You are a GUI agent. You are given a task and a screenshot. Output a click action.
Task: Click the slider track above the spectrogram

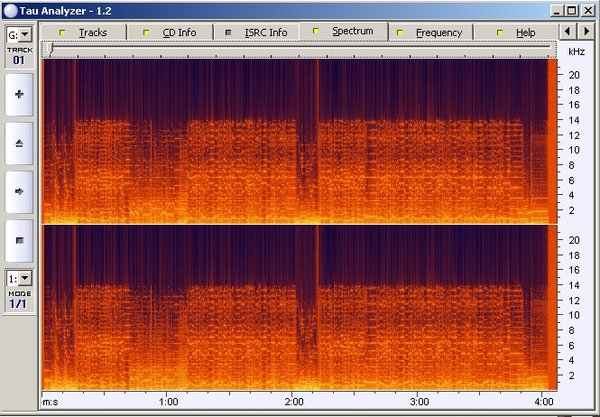click(298, 47)
